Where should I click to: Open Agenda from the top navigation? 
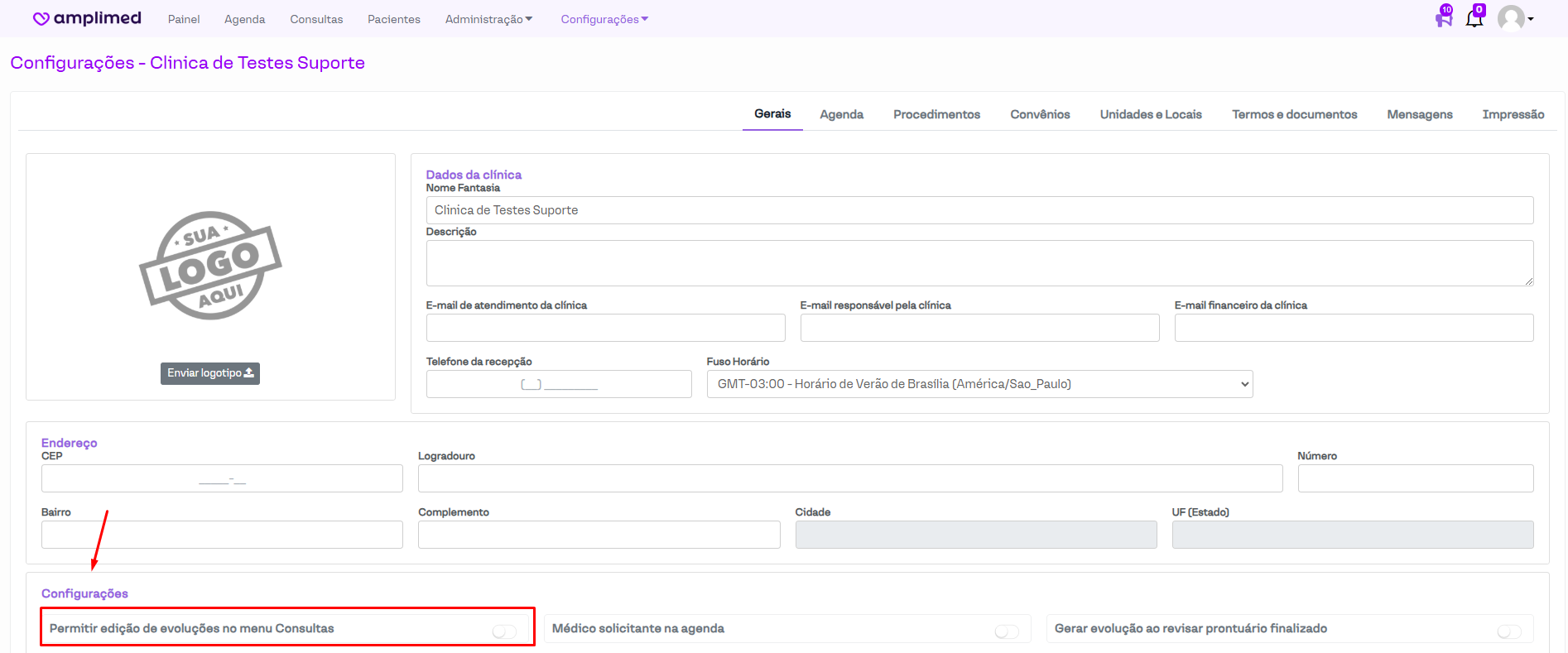245,19
